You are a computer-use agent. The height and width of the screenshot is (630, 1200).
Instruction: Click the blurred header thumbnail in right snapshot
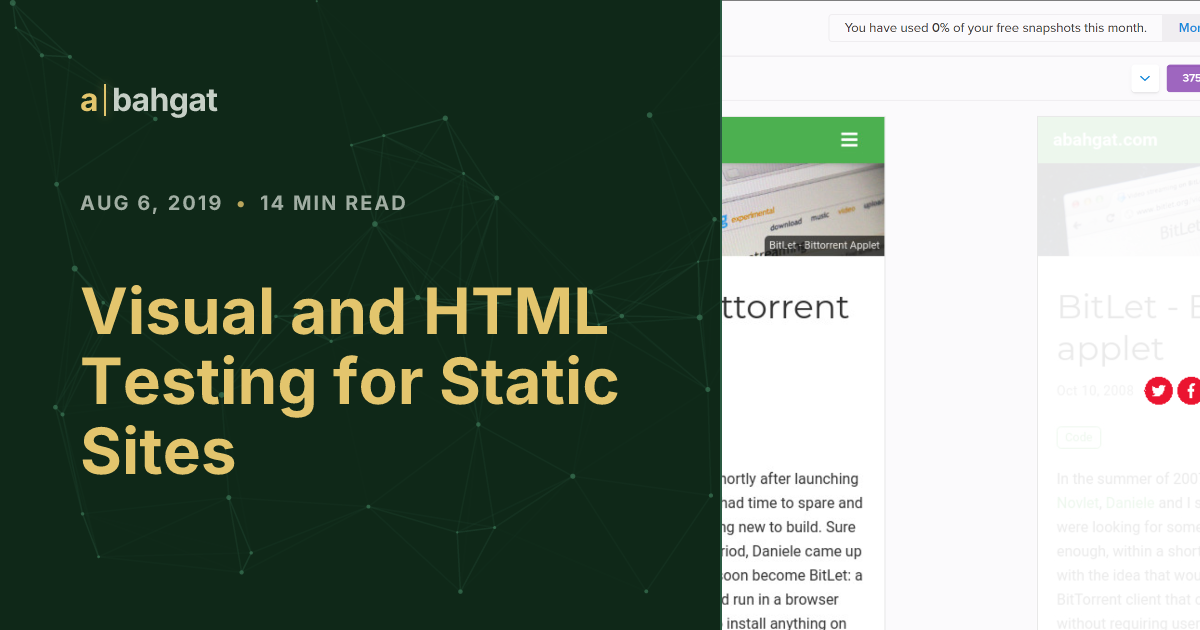[x=1119, y=209]
